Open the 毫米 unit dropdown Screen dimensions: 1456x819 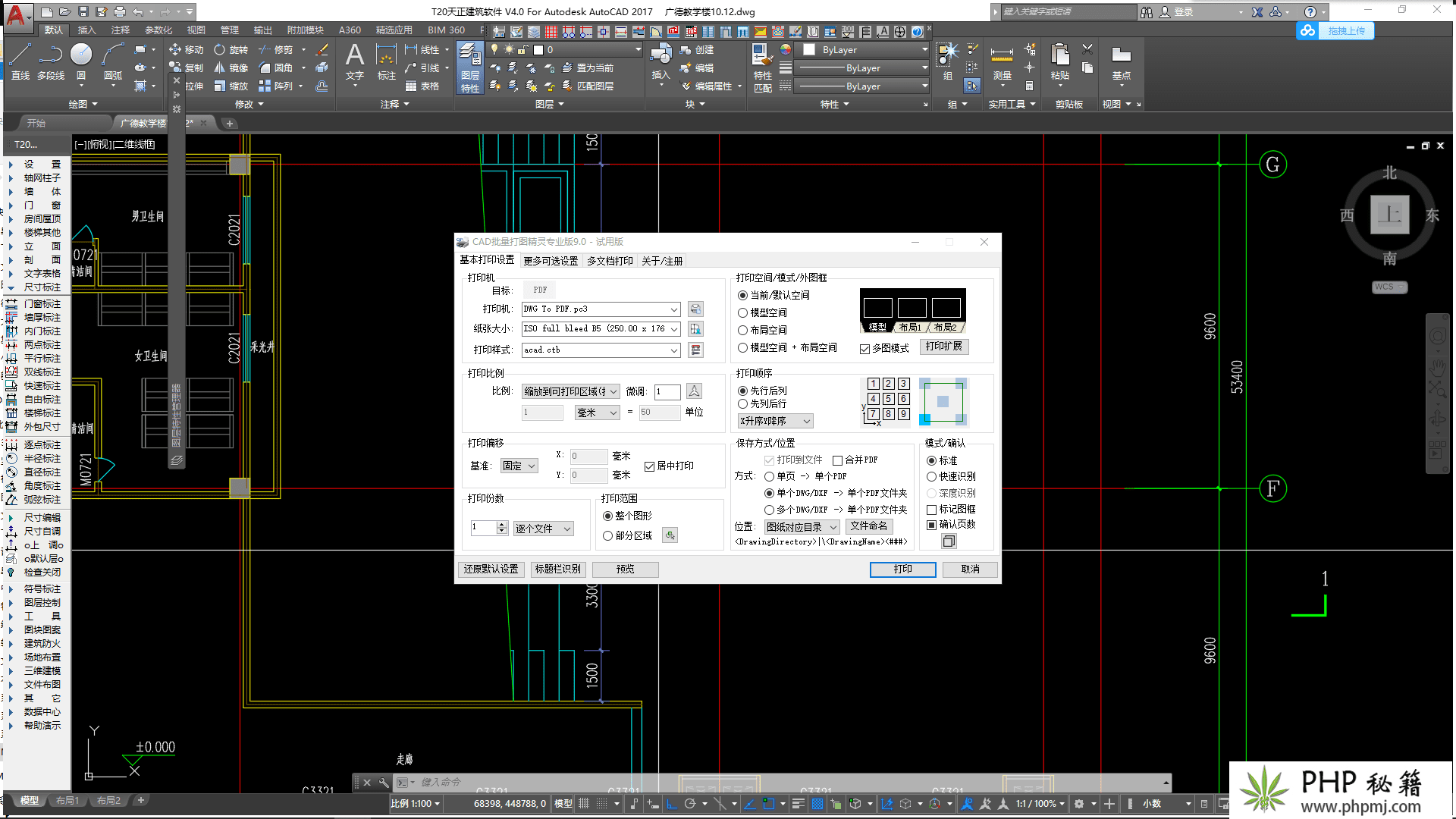click(x=598, y=413)
